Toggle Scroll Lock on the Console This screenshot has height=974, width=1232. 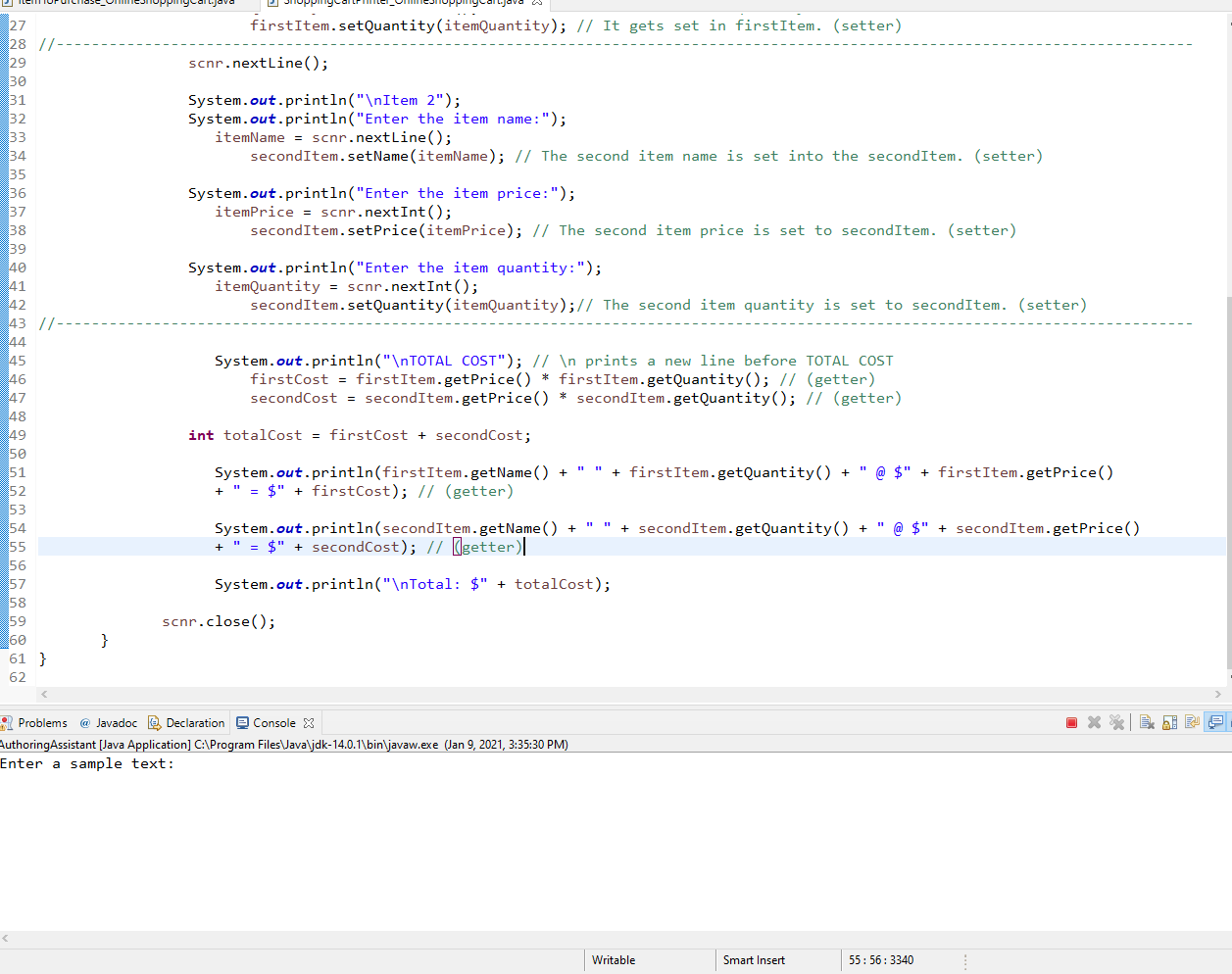click(1169, 722)
